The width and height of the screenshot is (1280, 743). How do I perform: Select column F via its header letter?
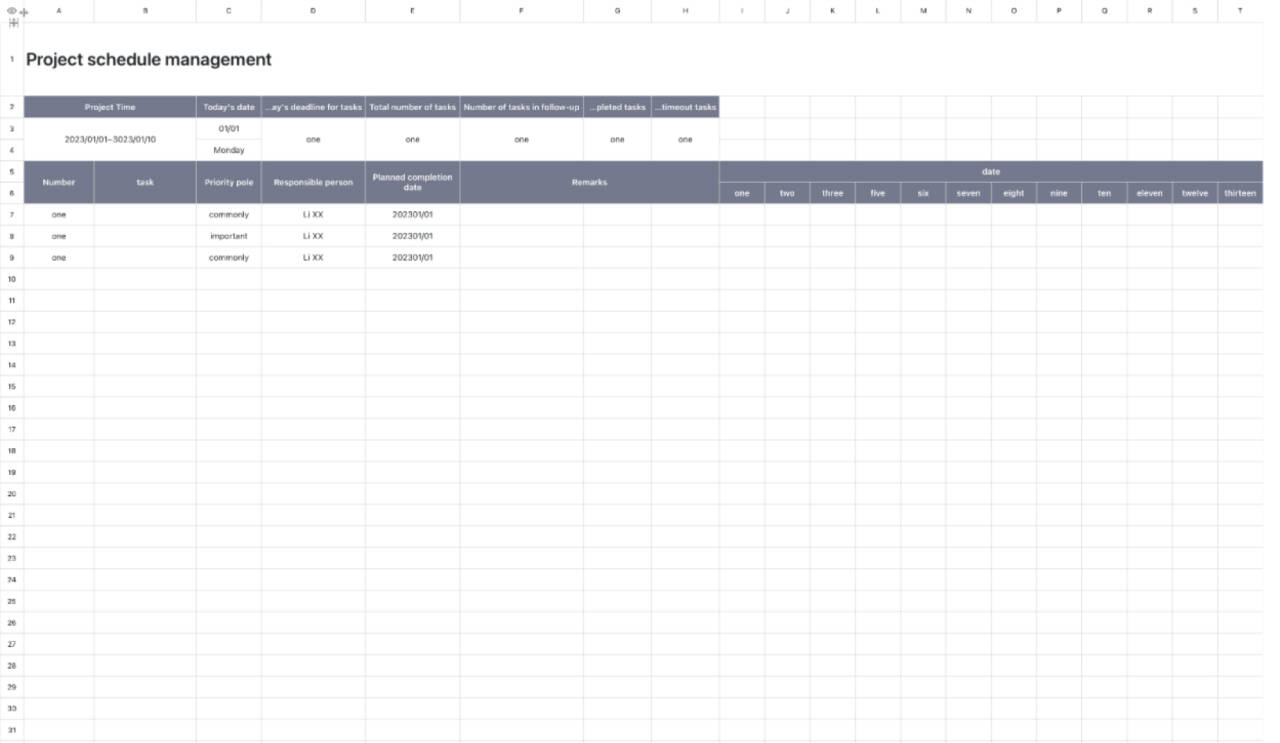[x=521, y=10]
